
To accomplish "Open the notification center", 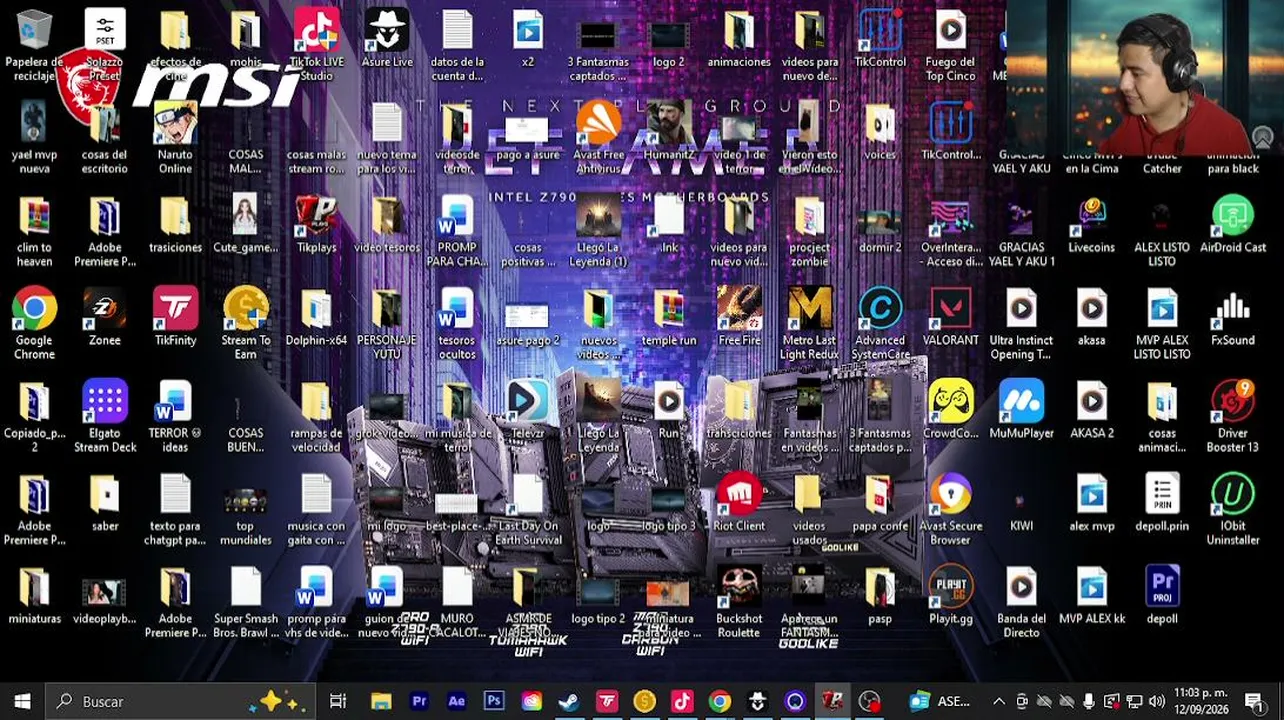I will 1254,701.
